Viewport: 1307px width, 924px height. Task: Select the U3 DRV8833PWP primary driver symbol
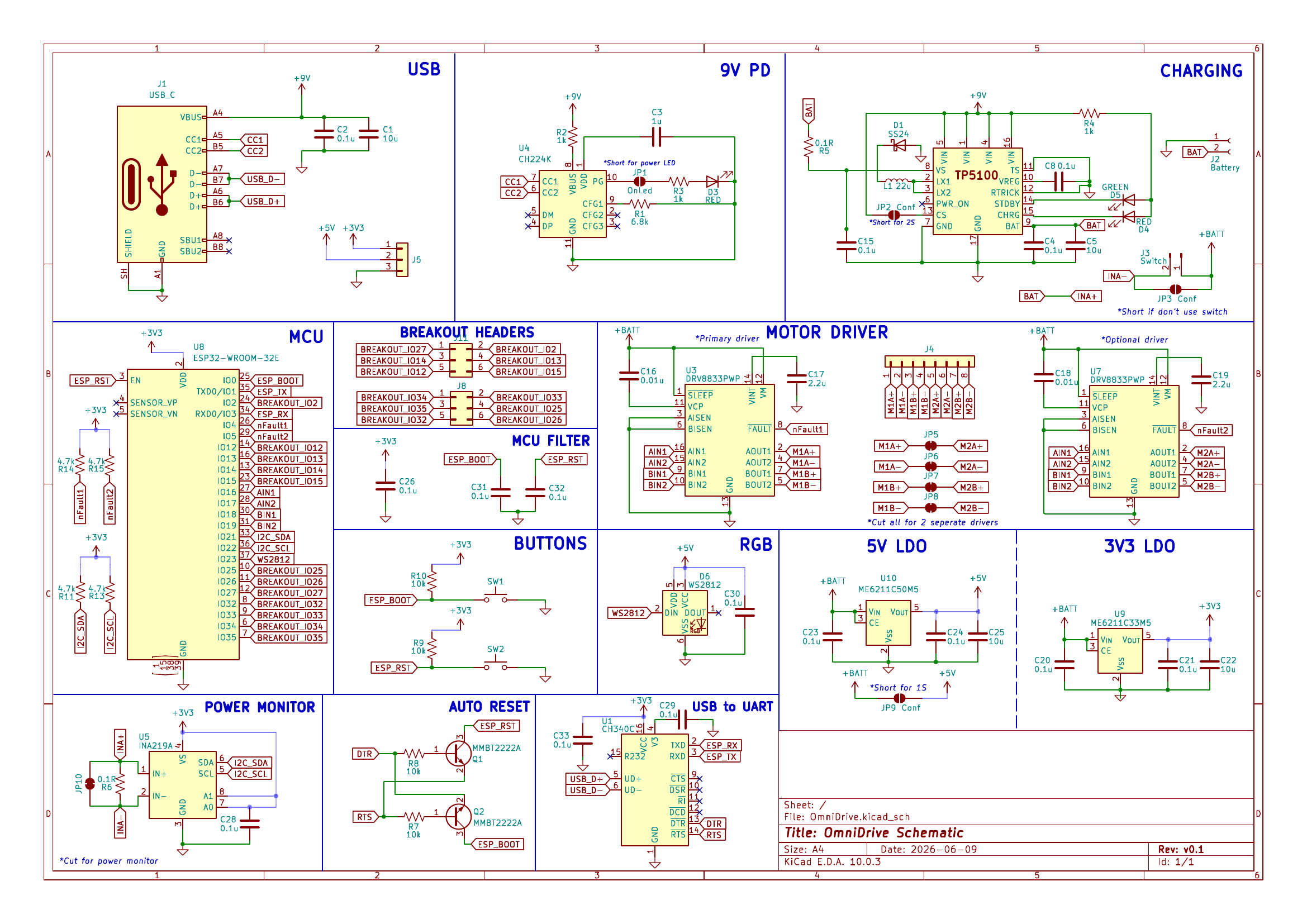(729, 441)
